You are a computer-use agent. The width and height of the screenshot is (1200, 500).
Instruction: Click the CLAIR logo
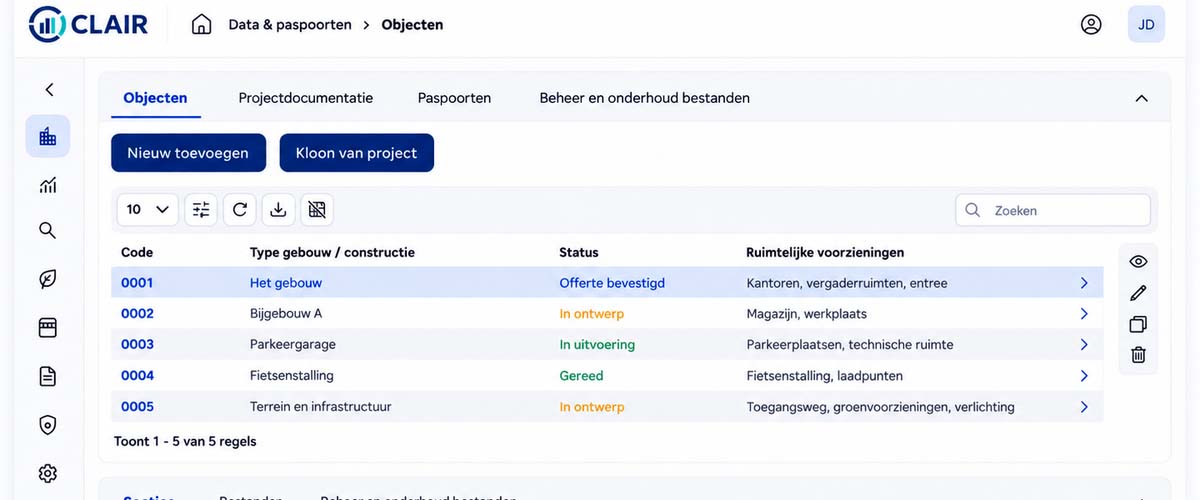coord(88,24)
